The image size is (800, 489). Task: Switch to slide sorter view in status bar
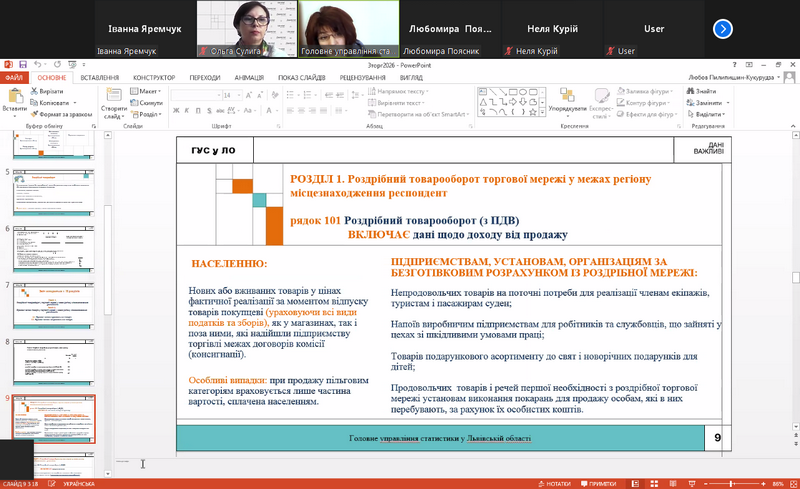pyautogui.click(x=654, y=483)
